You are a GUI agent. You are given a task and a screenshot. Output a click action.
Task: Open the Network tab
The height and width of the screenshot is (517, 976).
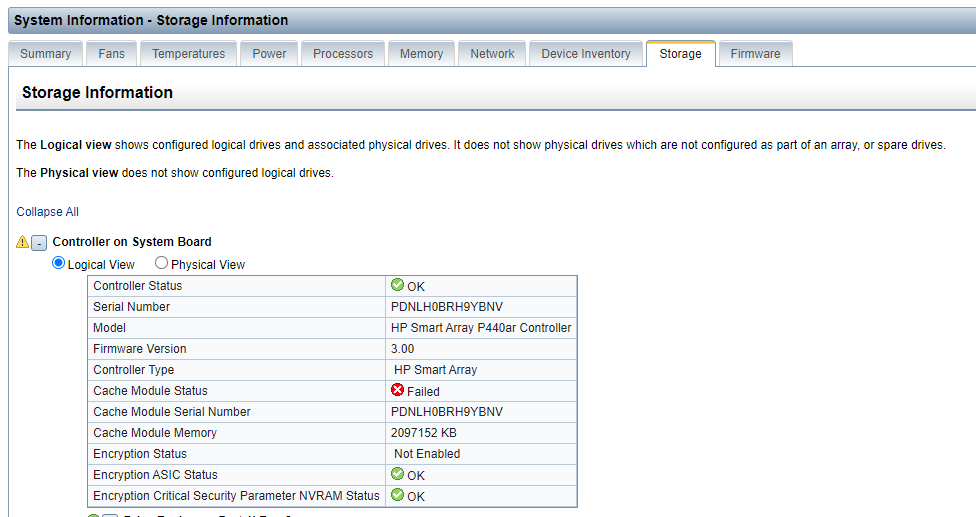(492, 54)
